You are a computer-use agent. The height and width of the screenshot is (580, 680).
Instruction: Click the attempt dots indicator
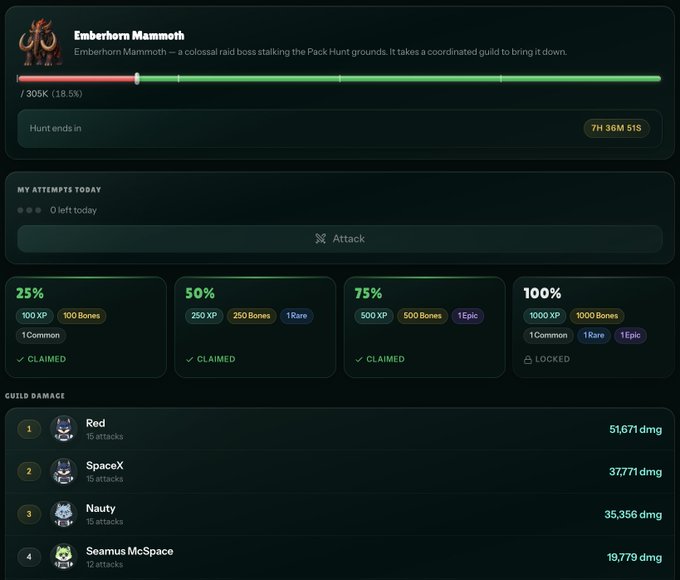(x=29, y=210)
